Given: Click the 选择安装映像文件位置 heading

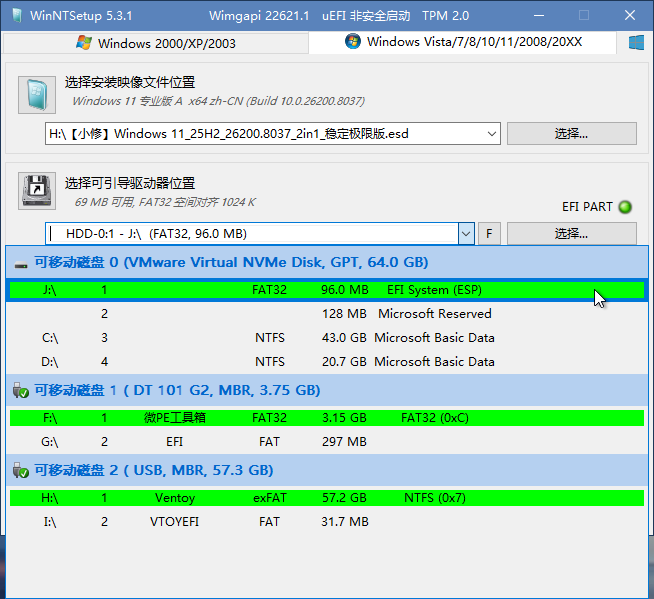Looking at the screenshot, I should coord(130,82).
